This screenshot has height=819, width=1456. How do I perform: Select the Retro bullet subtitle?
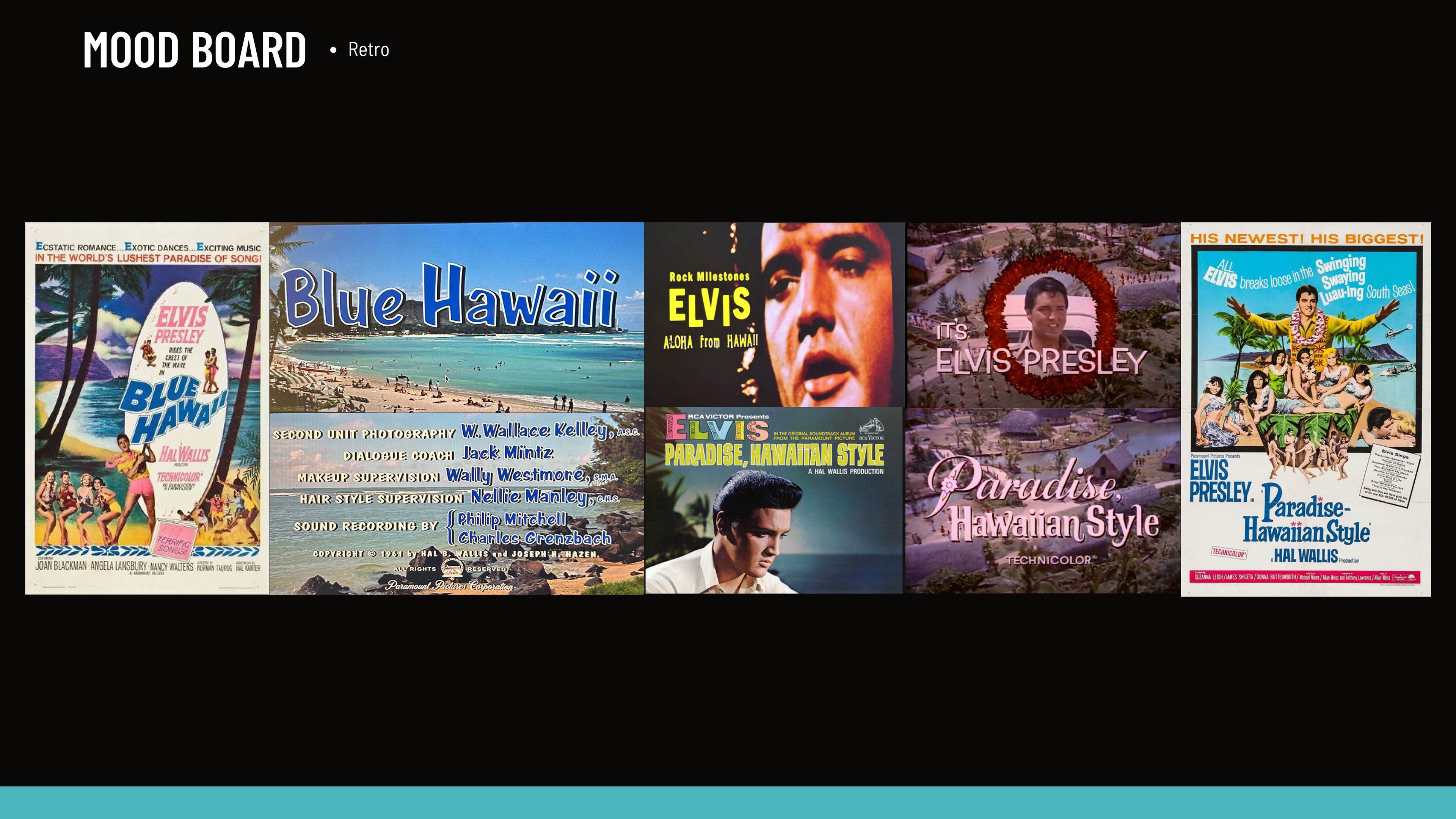click(368, 50)
